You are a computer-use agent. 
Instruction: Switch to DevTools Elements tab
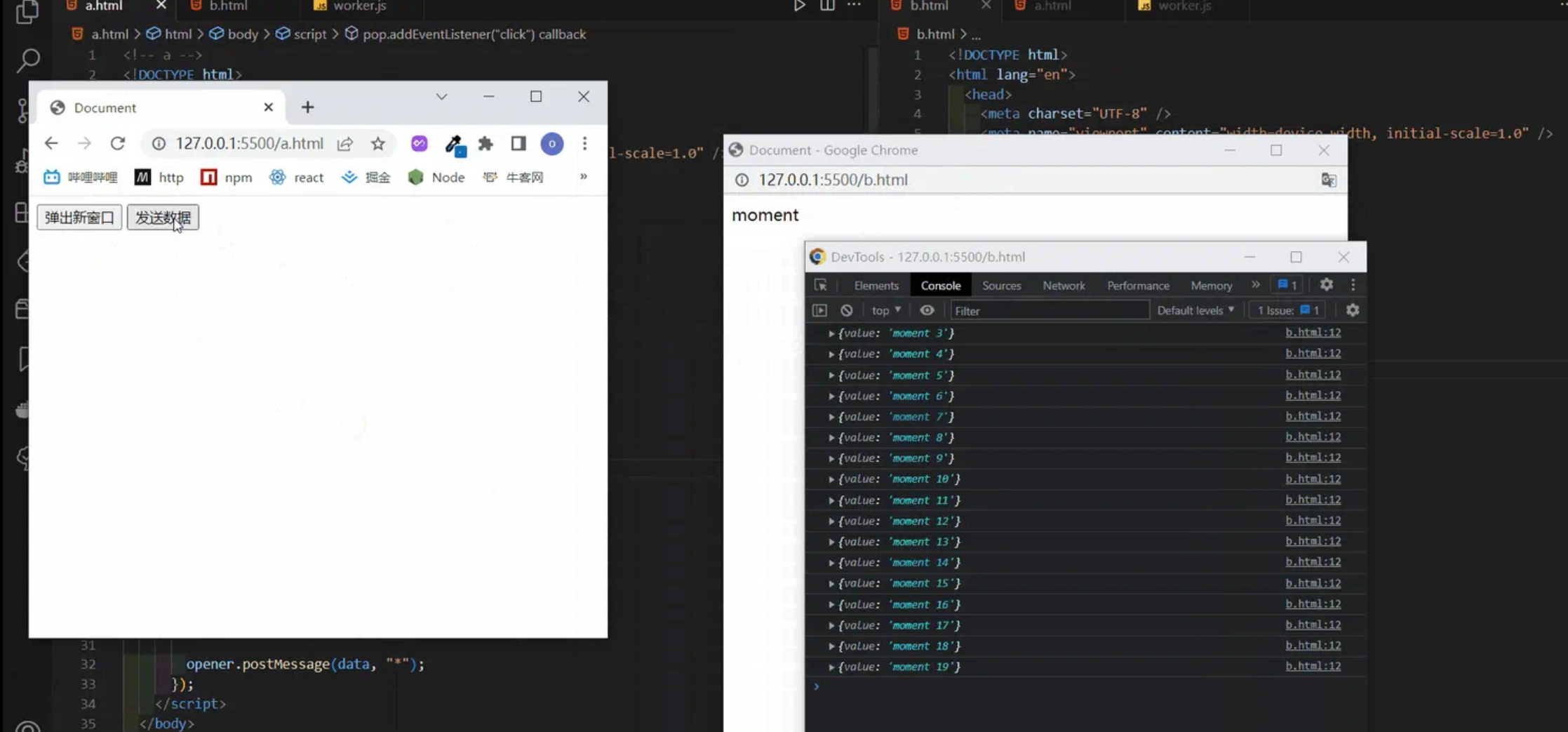pos(876,286)
